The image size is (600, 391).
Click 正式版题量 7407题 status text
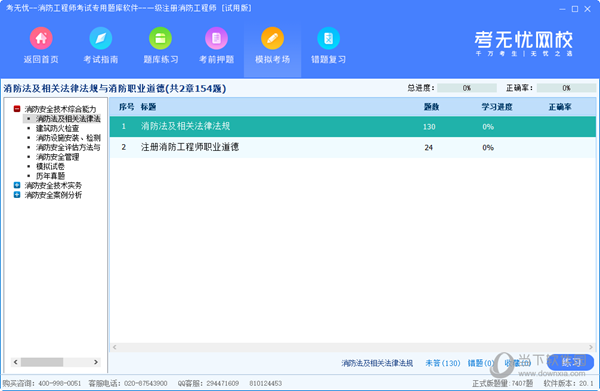(x=502, y=383)
